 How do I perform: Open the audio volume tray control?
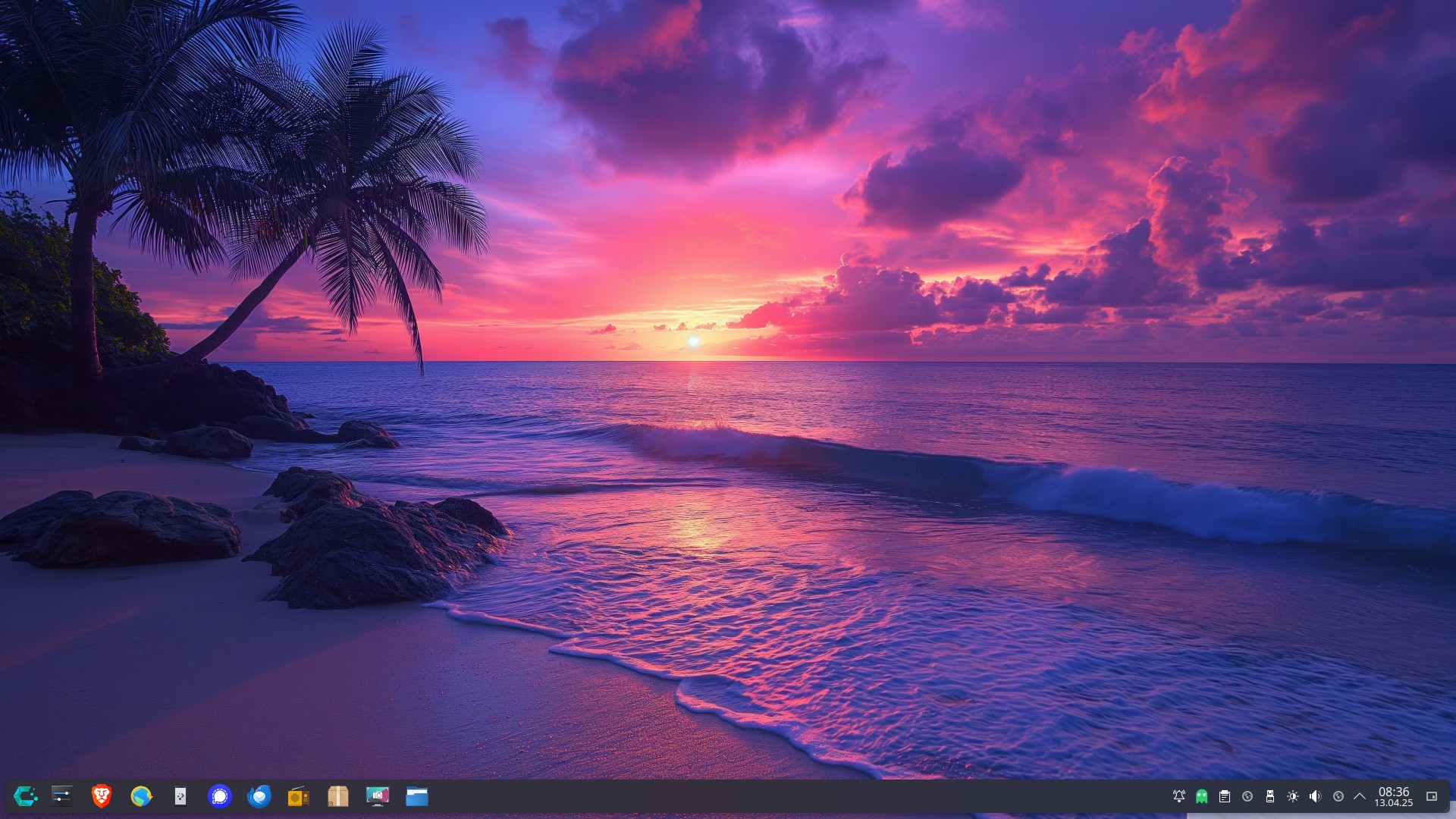(x=1316, y=796)
